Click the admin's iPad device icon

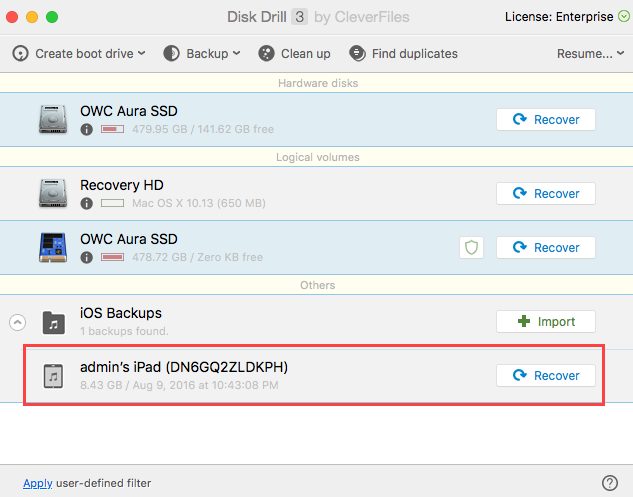coord(53,376)
